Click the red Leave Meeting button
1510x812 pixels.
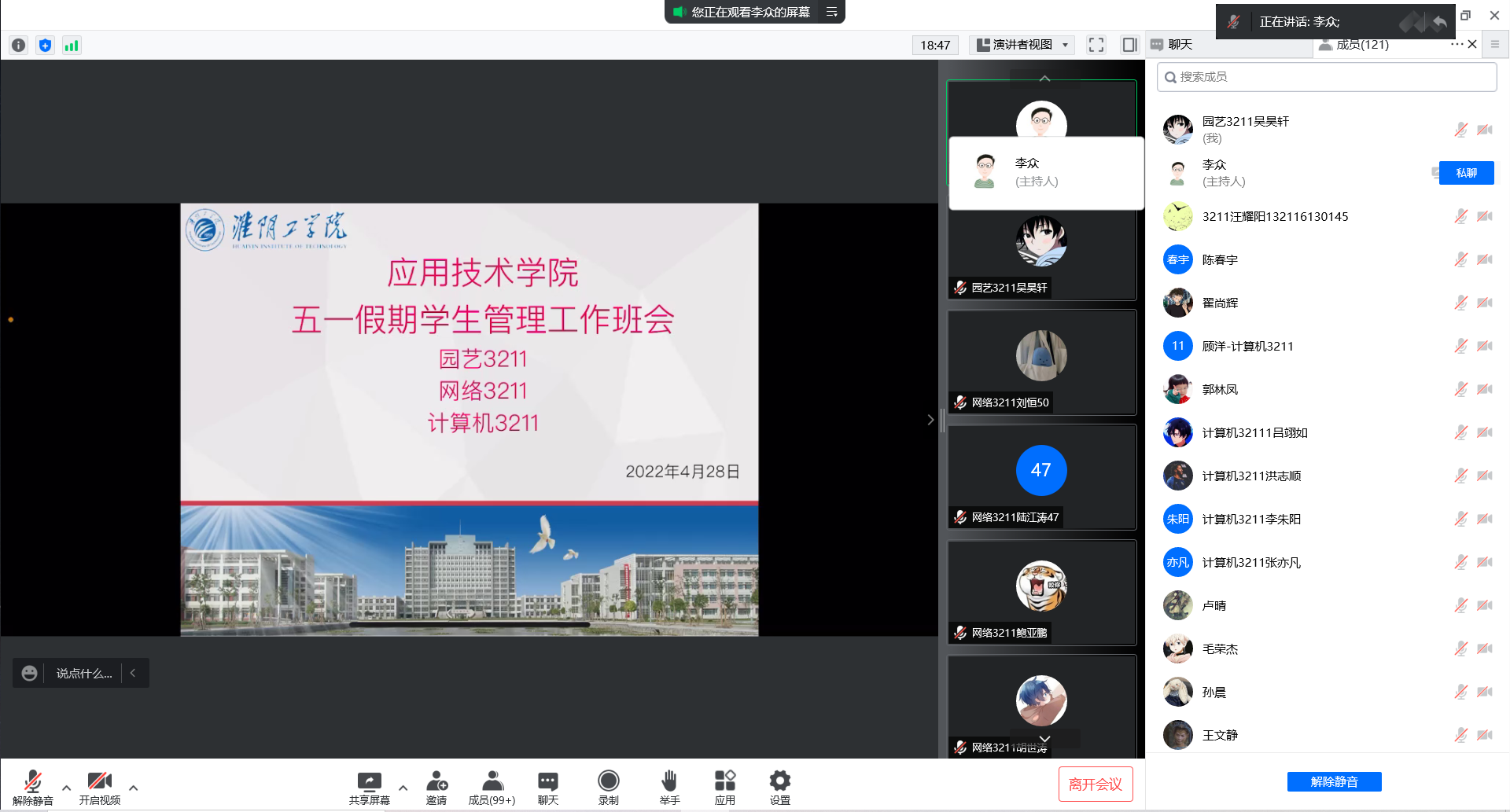pos(1096,784)
